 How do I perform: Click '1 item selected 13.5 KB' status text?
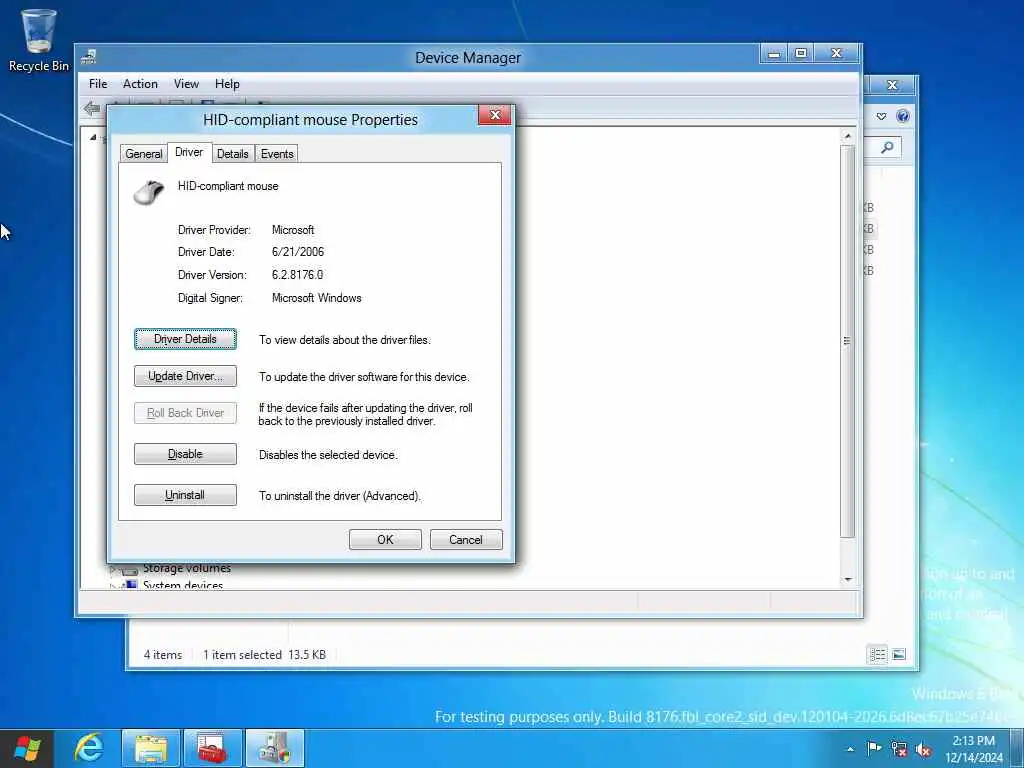(264, 654)
